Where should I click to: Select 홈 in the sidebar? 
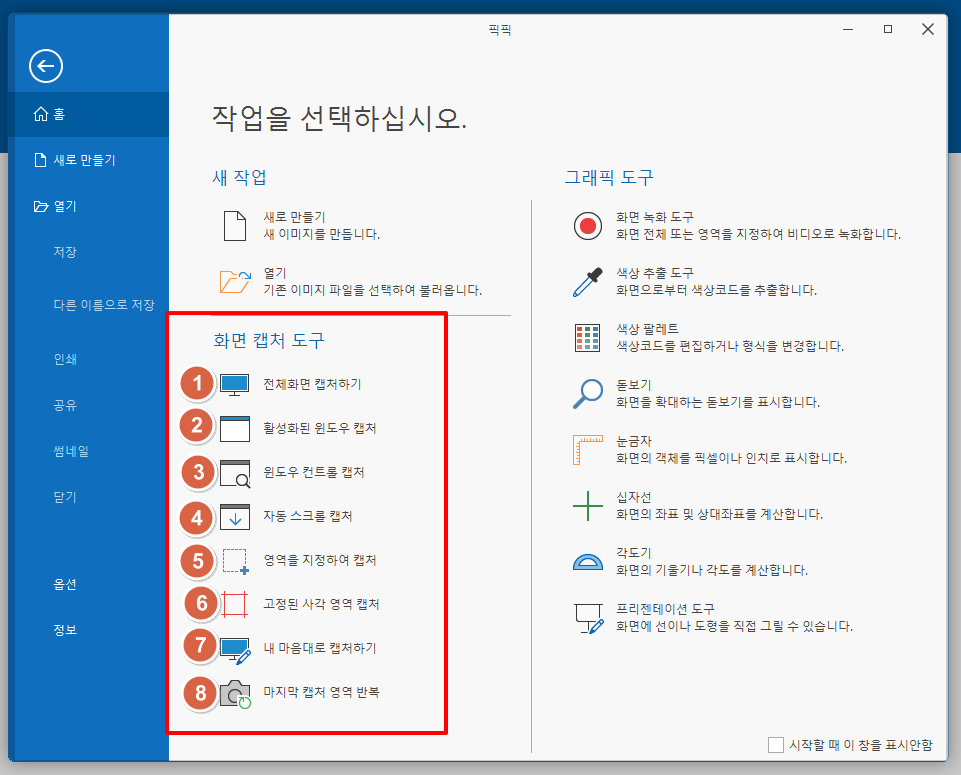point(89,114)
